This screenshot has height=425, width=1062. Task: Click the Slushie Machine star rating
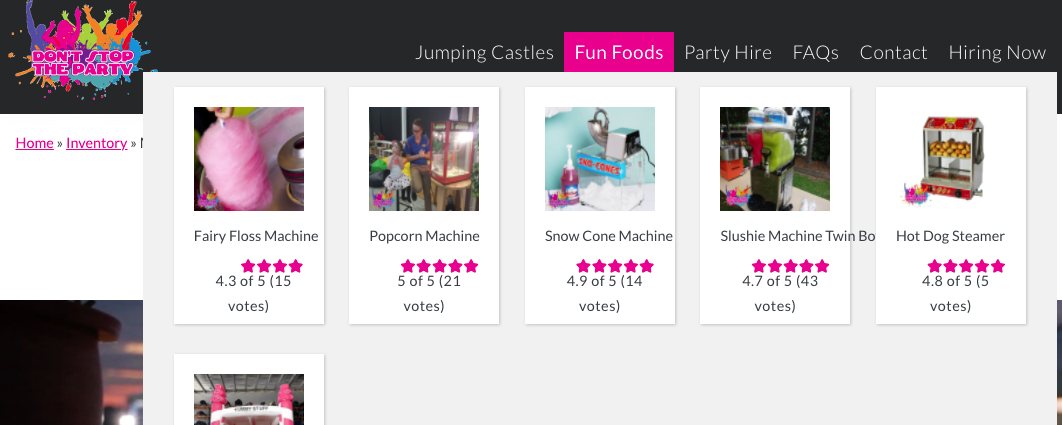click(791, 266)
